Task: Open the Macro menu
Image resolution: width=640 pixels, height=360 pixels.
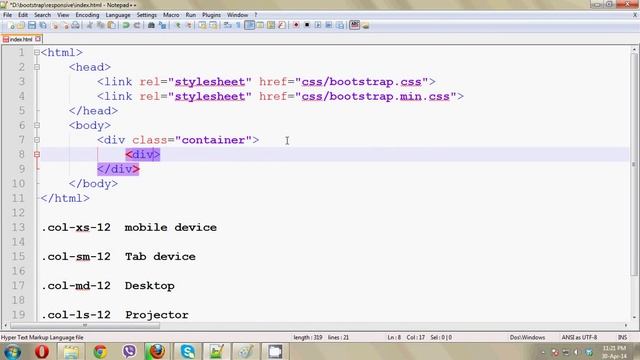Action: click(171, 15)
